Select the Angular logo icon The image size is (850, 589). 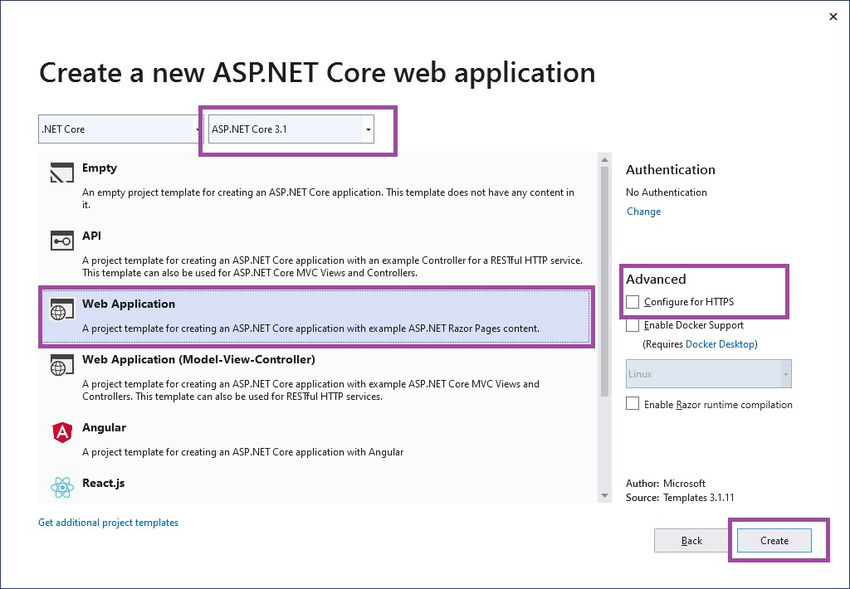(x=62, y=432)
